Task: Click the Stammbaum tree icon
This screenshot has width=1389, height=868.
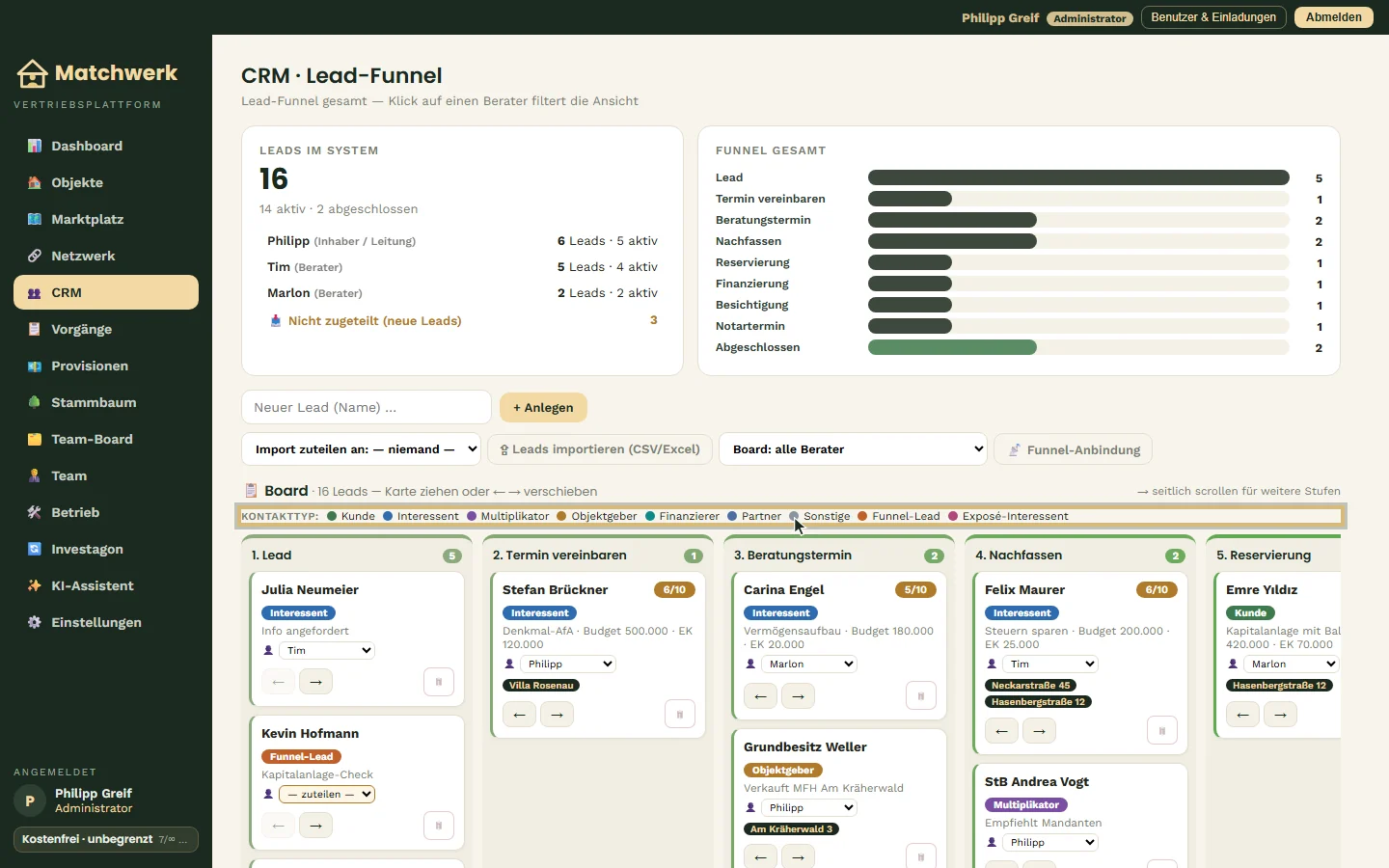Action: (x=35, y=402)
